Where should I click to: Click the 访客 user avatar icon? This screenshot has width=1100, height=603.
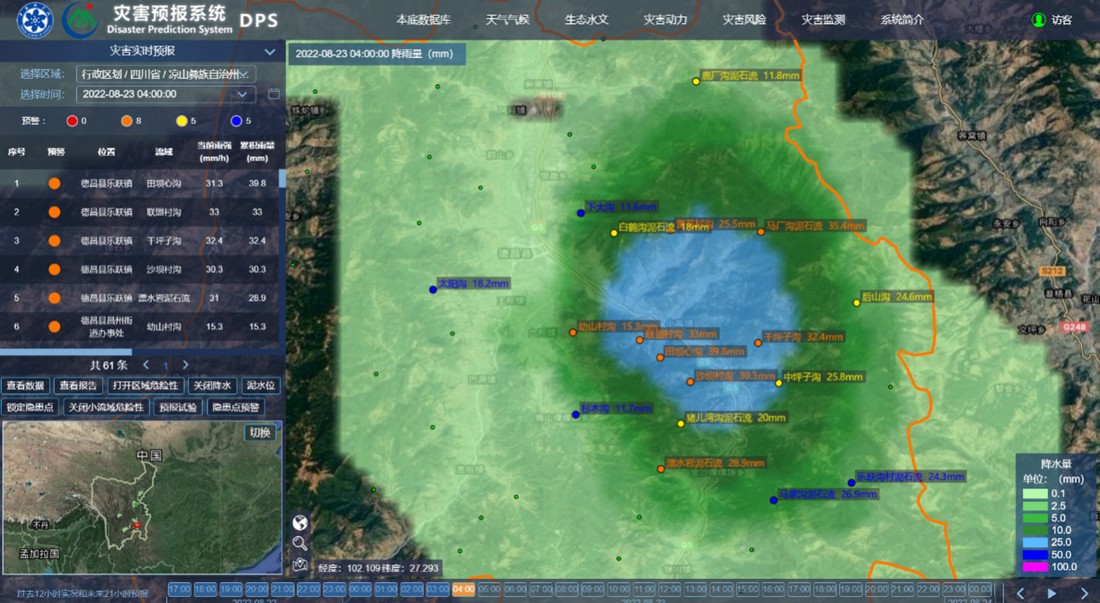pyautogui.click(x=1039, y=20)
